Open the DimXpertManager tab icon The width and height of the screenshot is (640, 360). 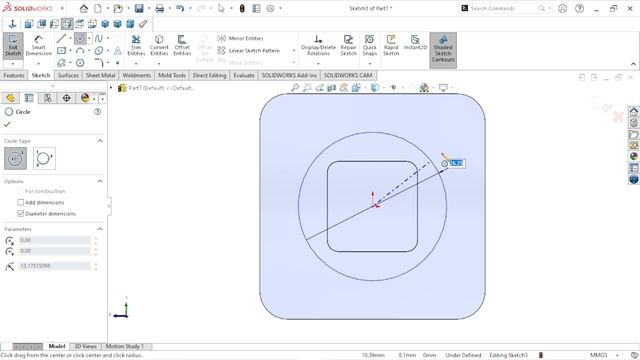pos(66,98)
